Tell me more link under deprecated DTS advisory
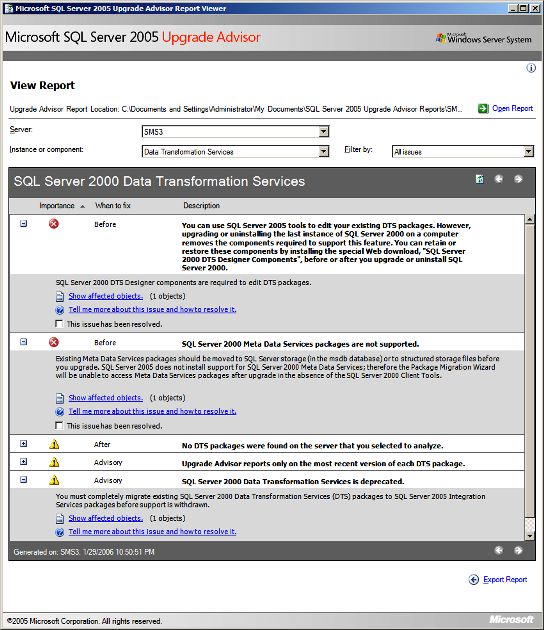Image resolution: width=544 pixels, height=630 pixels. (152, 532)
